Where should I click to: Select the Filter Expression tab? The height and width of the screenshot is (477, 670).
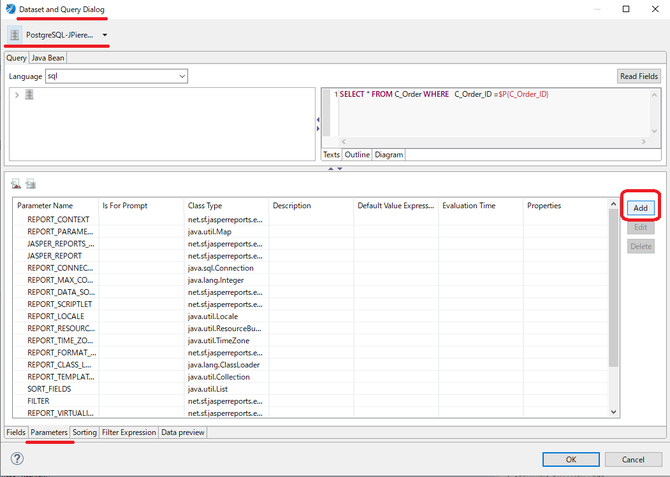(x=129, y=432)
